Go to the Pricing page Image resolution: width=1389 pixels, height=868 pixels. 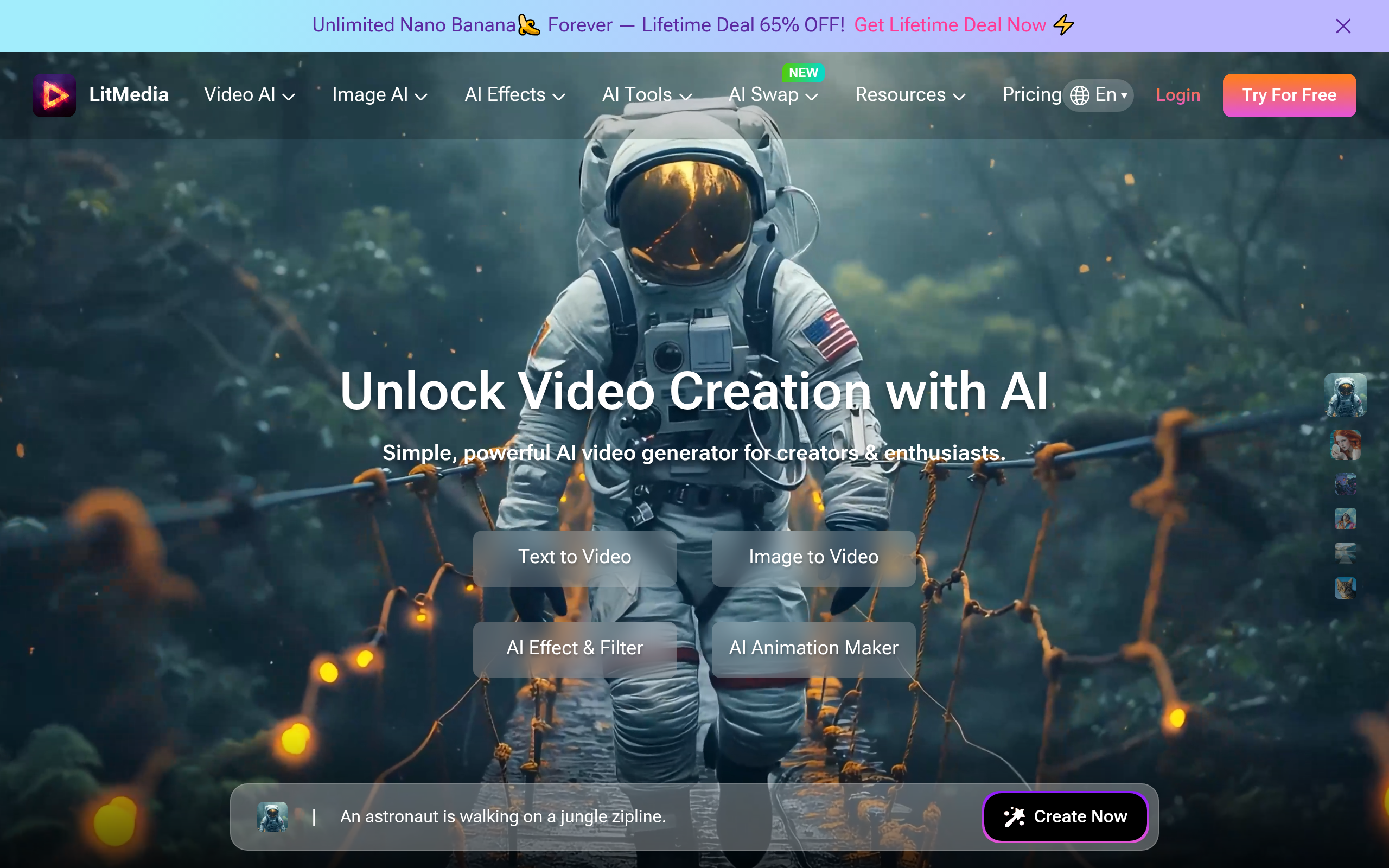coord(1031,95)
